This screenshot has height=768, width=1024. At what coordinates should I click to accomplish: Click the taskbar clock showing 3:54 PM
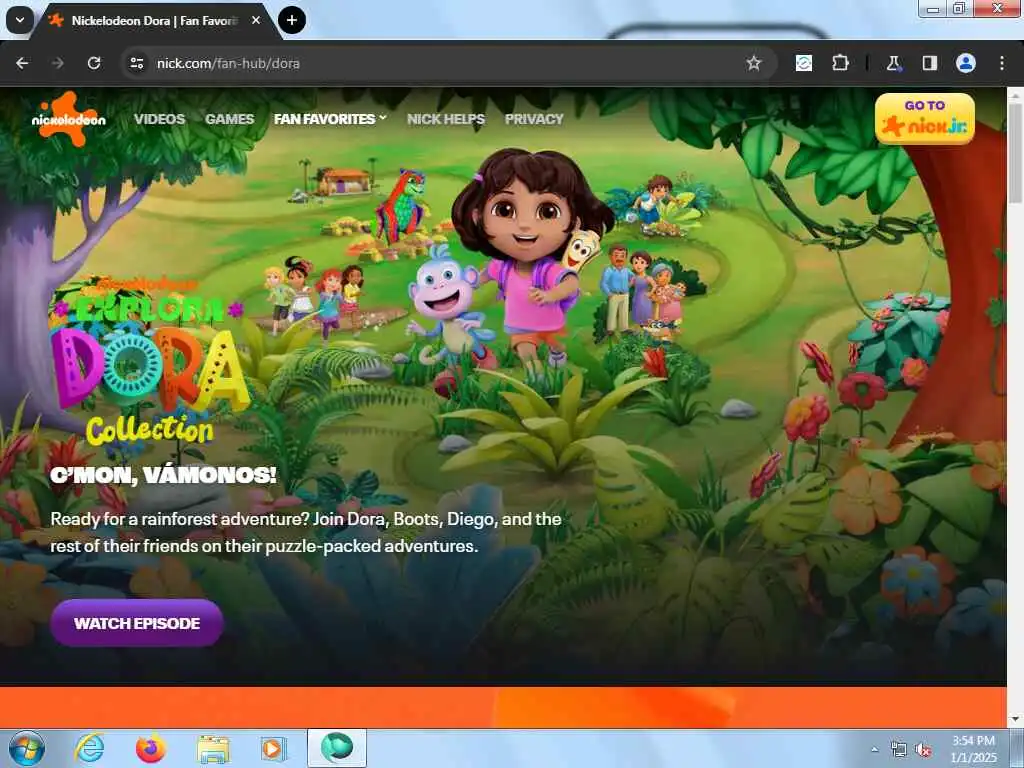click(x=974, y=749)
